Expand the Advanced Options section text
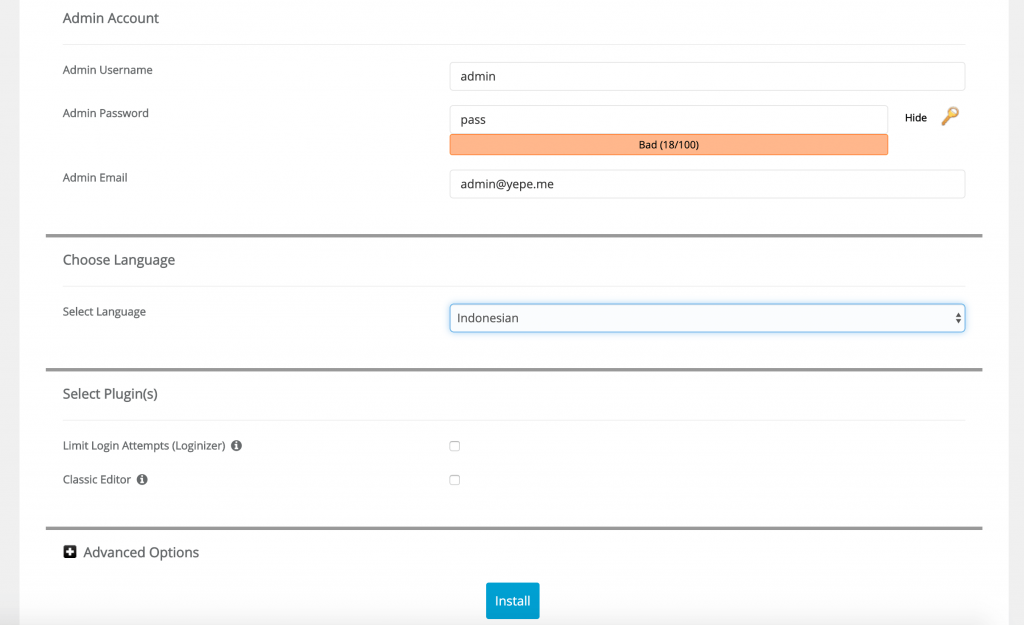The height and width of the screenshot is (625, 1024). pos(141,552)
